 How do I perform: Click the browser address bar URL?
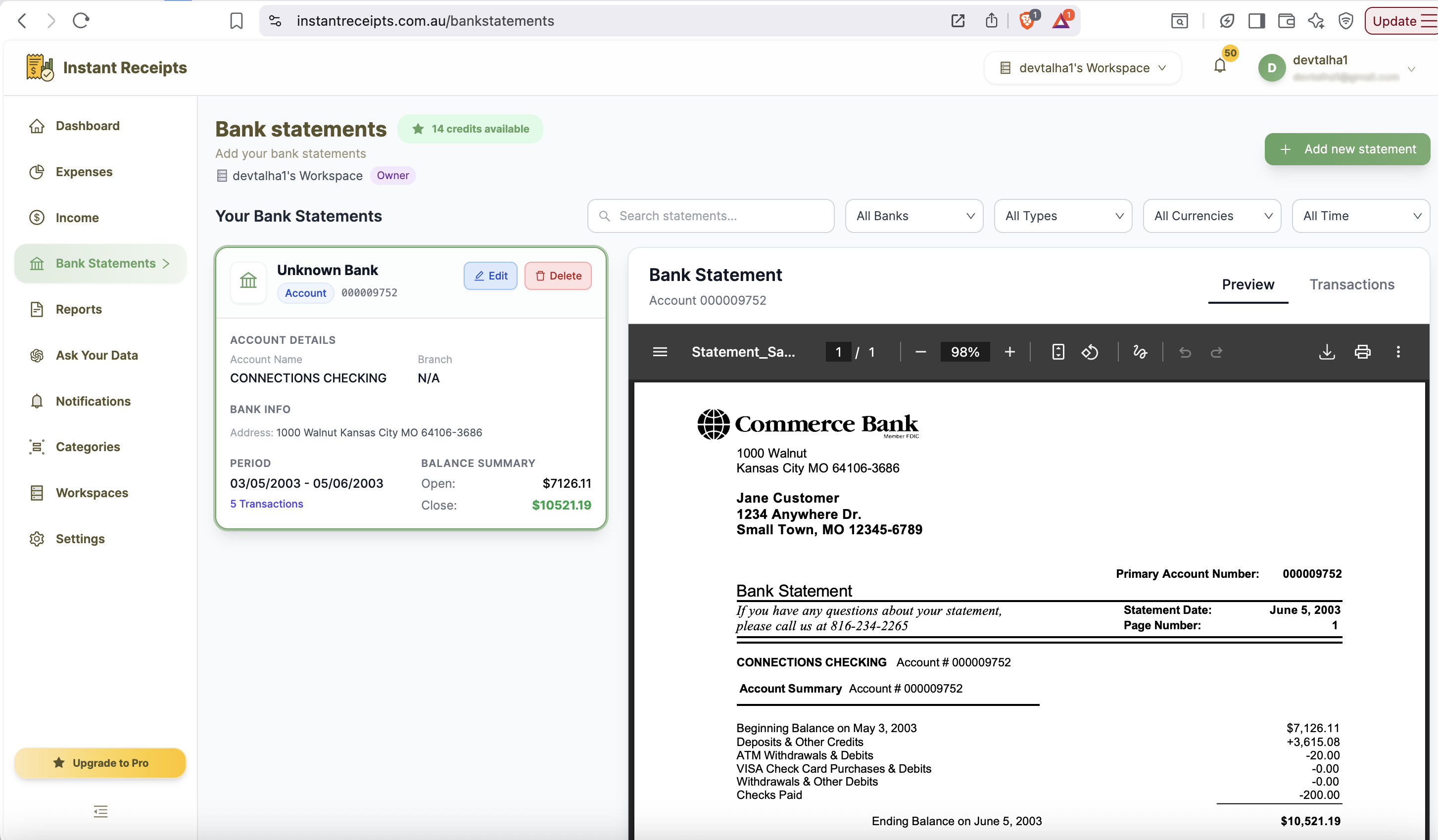425,21
